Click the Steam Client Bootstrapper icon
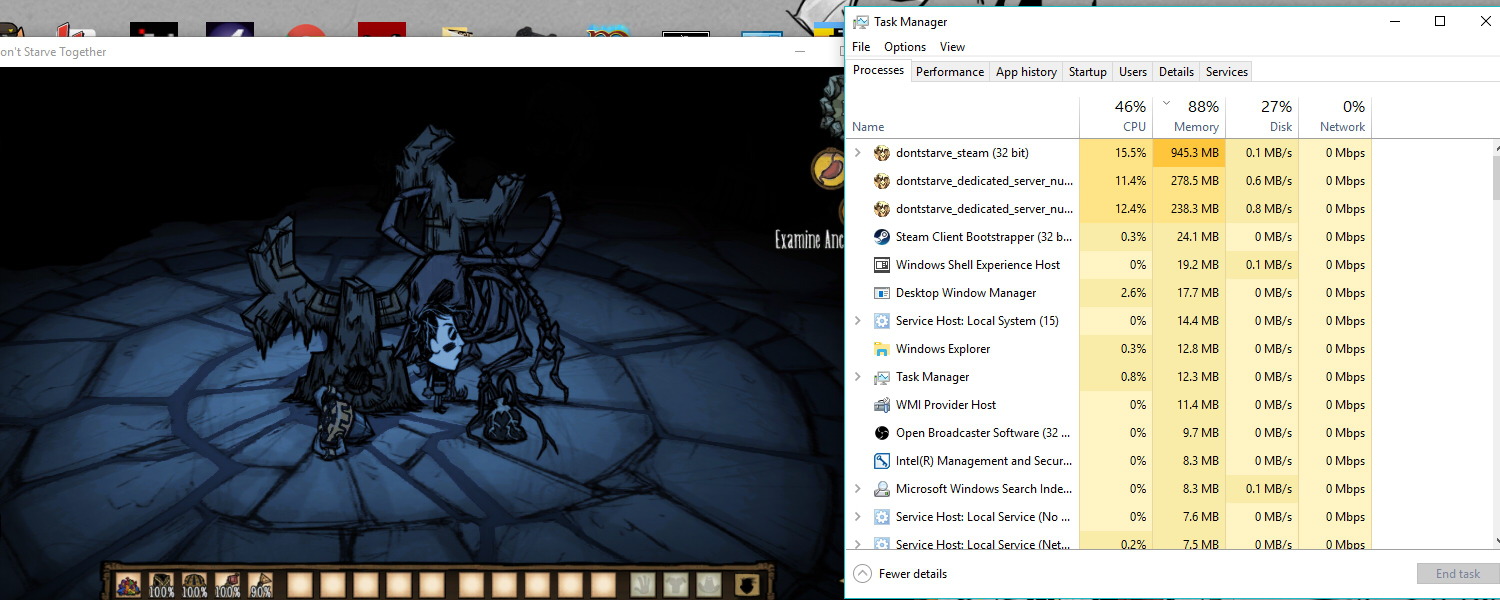 pos(881,237)
